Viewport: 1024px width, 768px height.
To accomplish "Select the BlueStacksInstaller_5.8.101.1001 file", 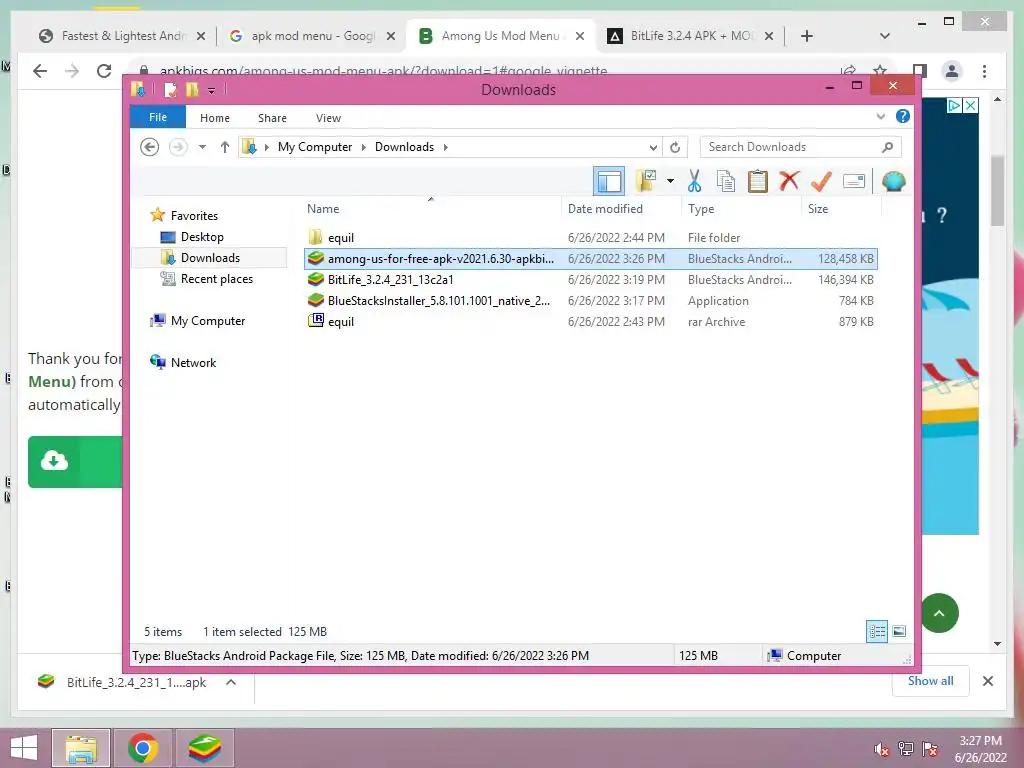I will pos(590,300).
